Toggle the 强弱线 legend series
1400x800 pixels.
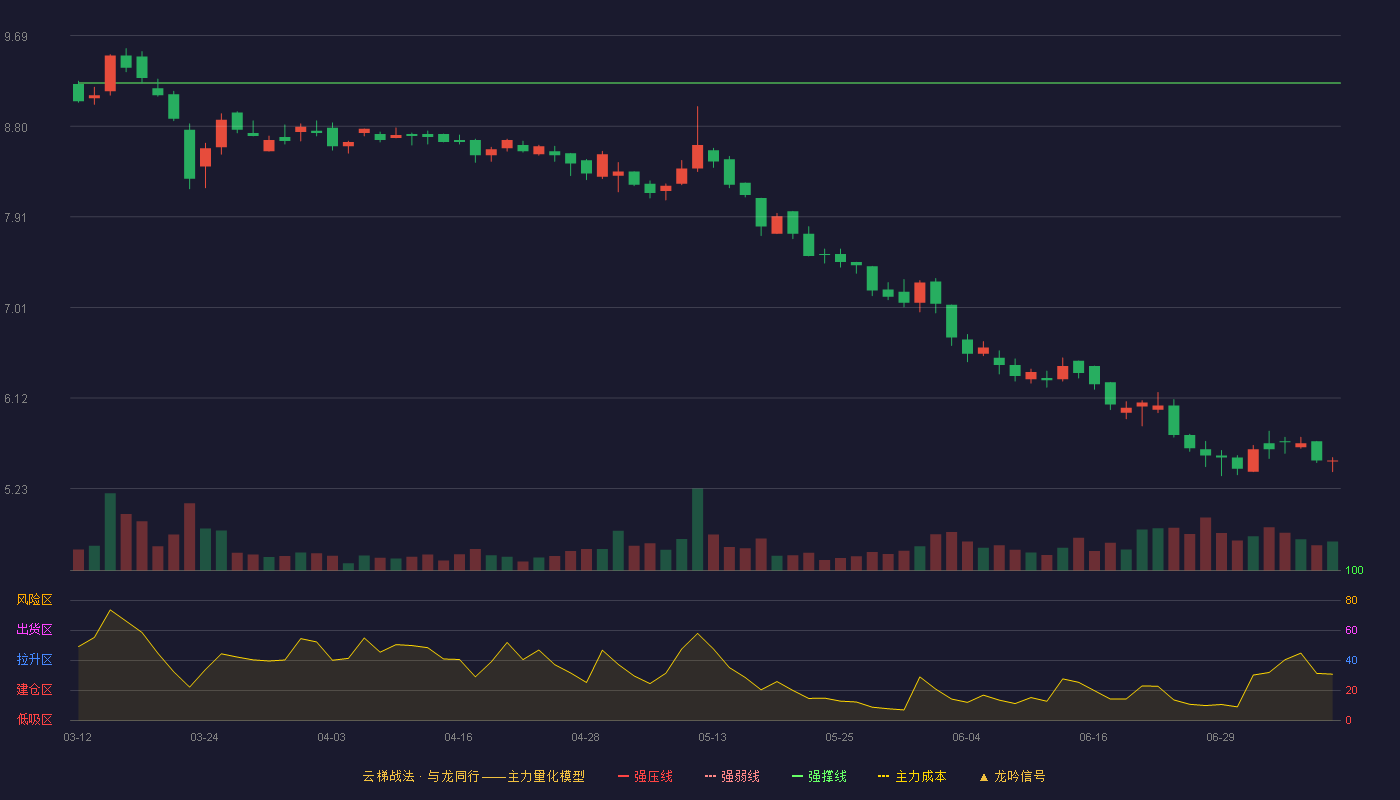[x=732, y=776]
